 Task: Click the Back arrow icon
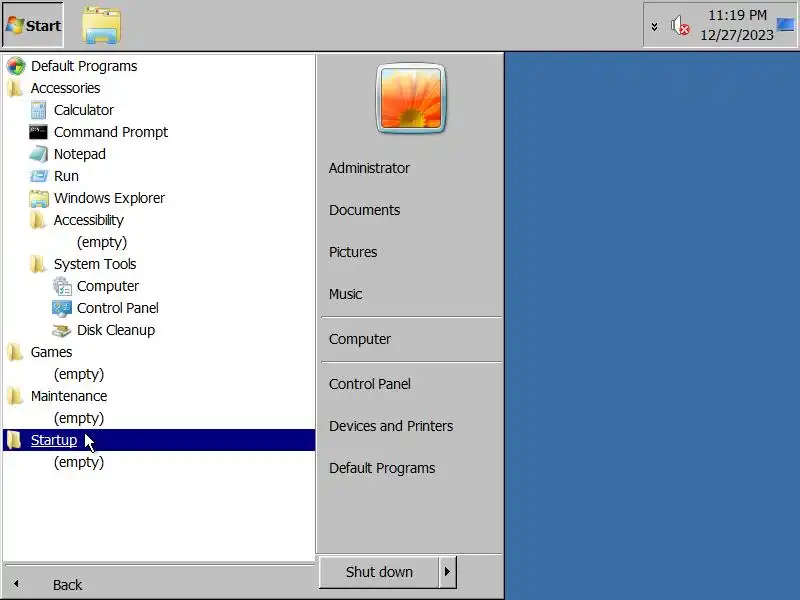[16, 584]
